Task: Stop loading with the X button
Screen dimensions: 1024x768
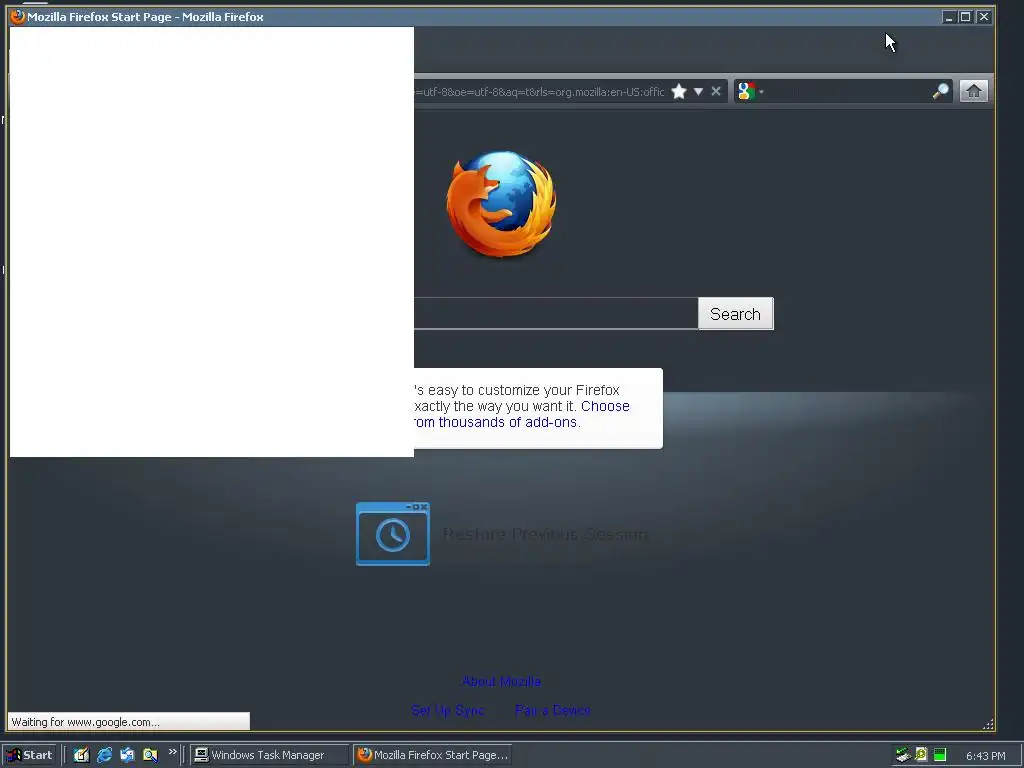Action: point(716,91)
